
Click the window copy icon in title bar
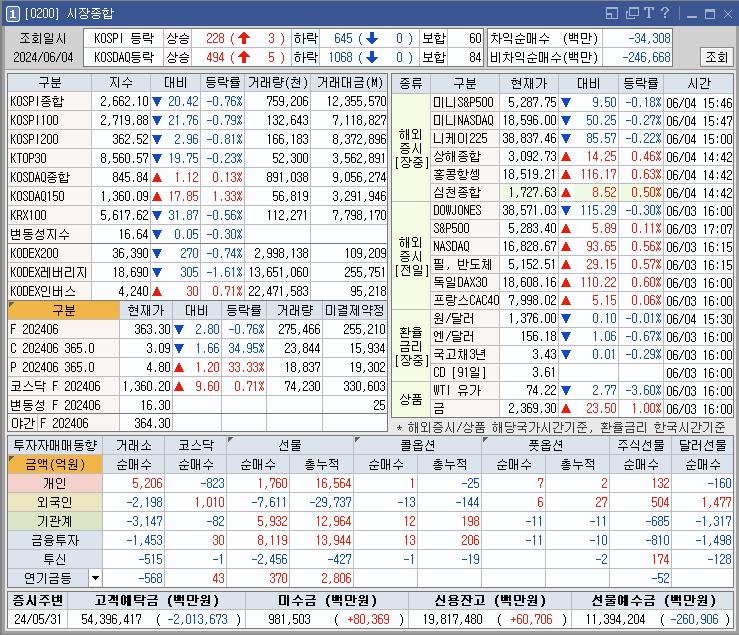632,13
